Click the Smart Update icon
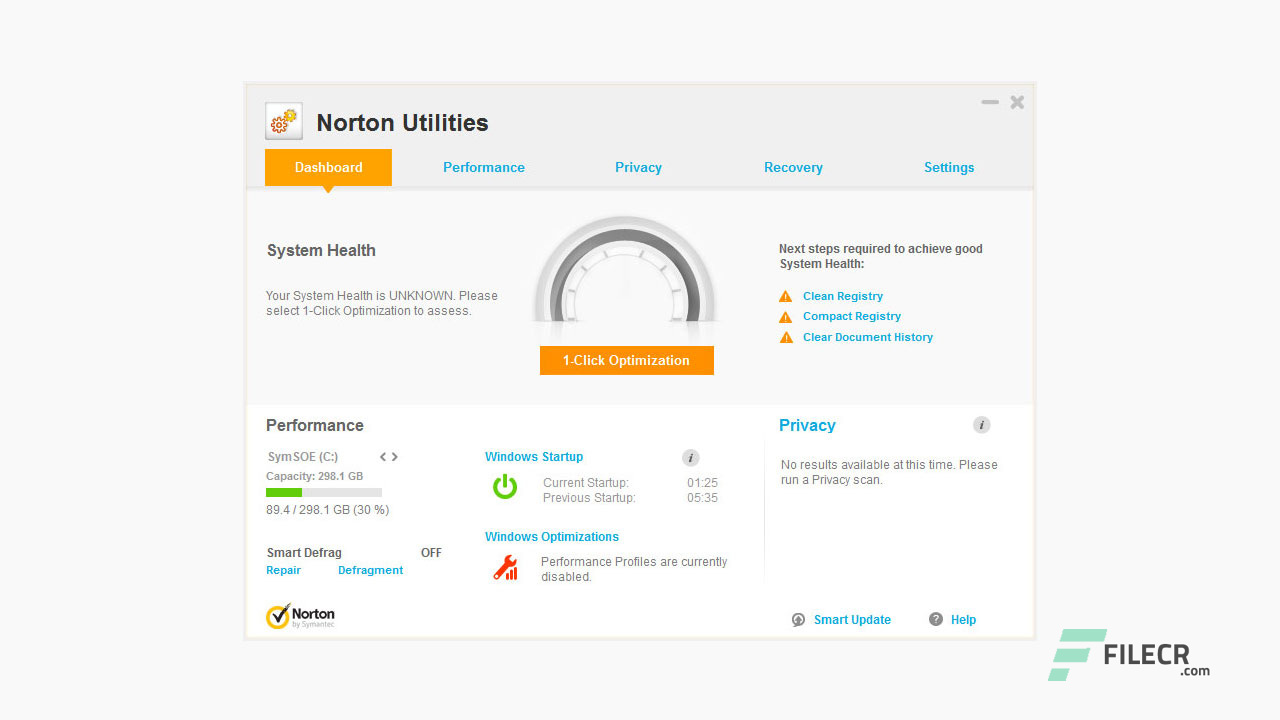 798,620
